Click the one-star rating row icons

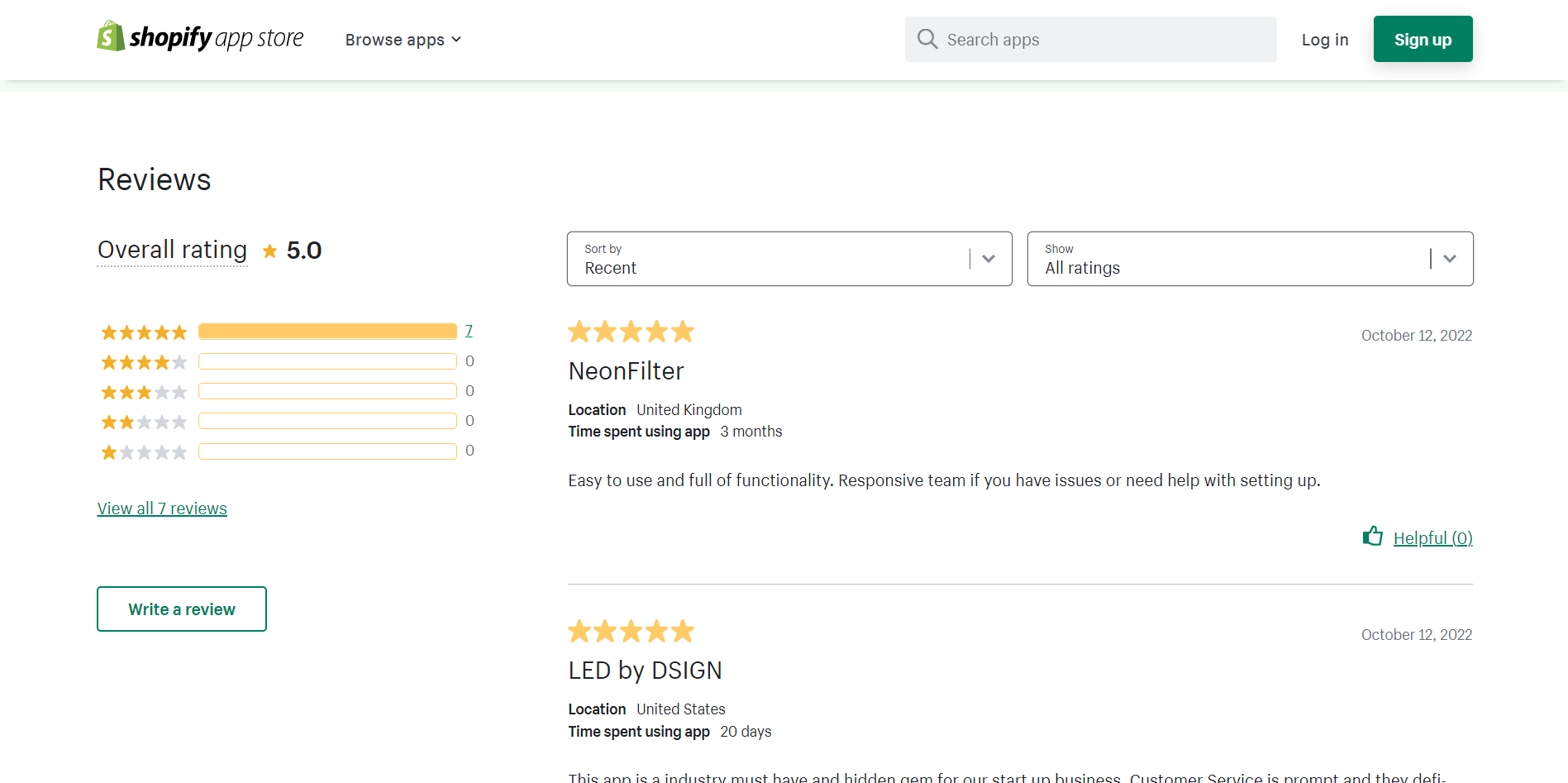(144, 452)
